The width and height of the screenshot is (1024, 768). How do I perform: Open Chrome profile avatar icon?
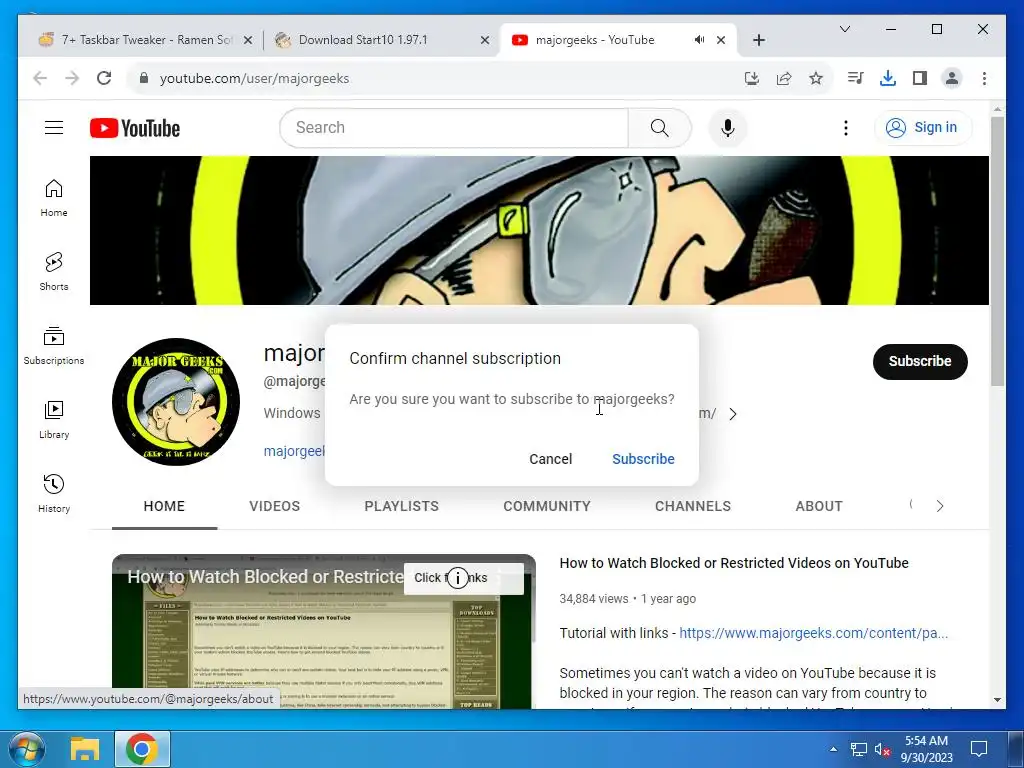(x=952, y=78)
